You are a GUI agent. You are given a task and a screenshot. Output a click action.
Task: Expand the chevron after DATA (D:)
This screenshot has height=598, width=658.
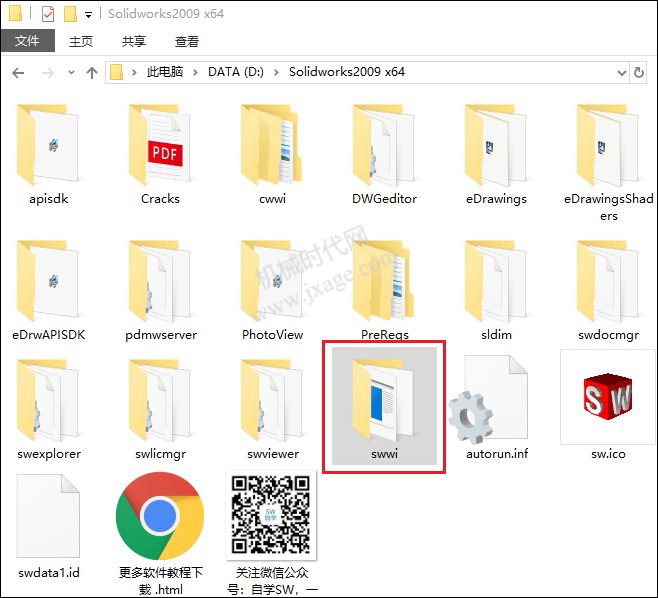tap(276, 73)
